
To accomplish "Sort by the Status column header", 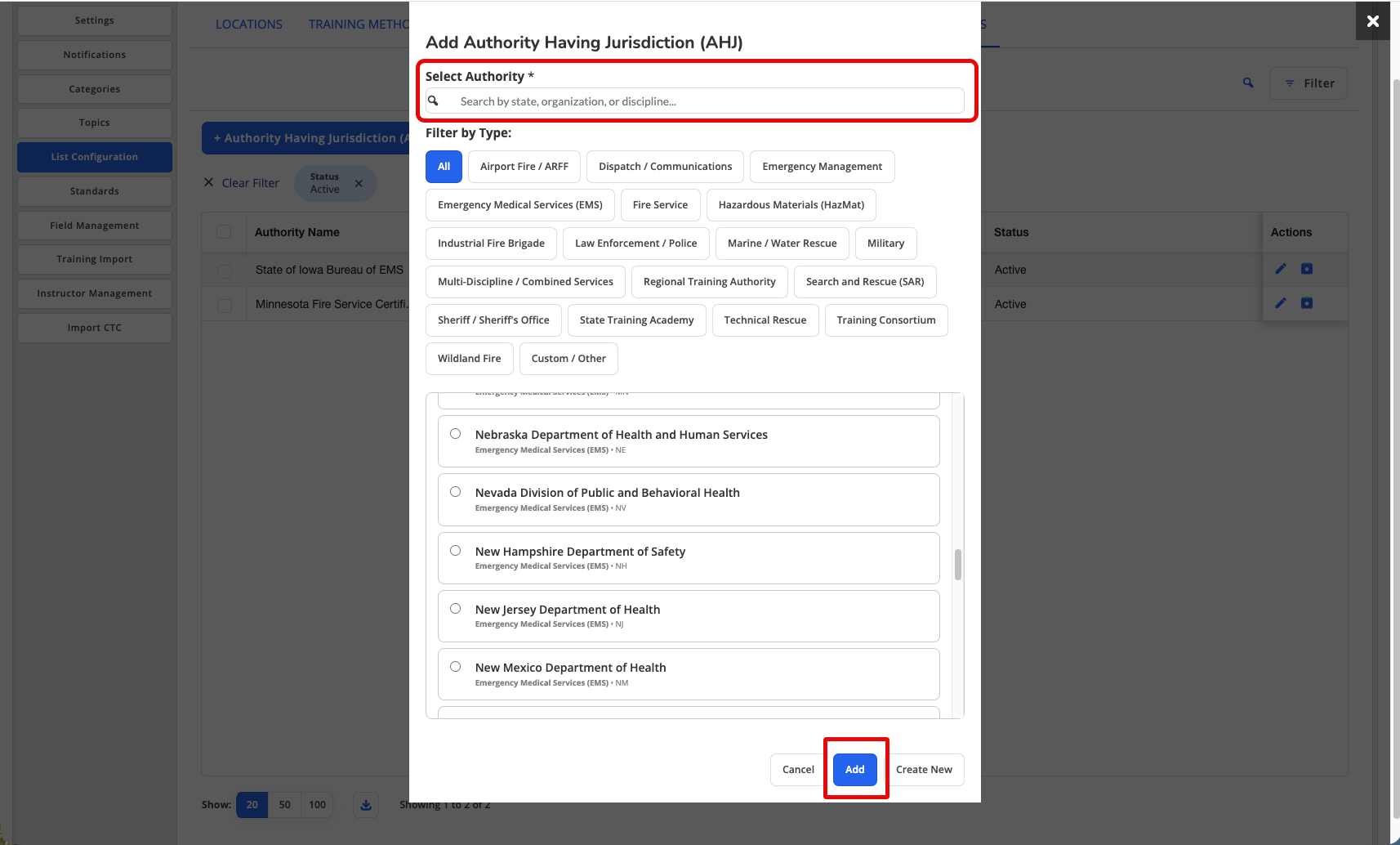I will 1011,232.
